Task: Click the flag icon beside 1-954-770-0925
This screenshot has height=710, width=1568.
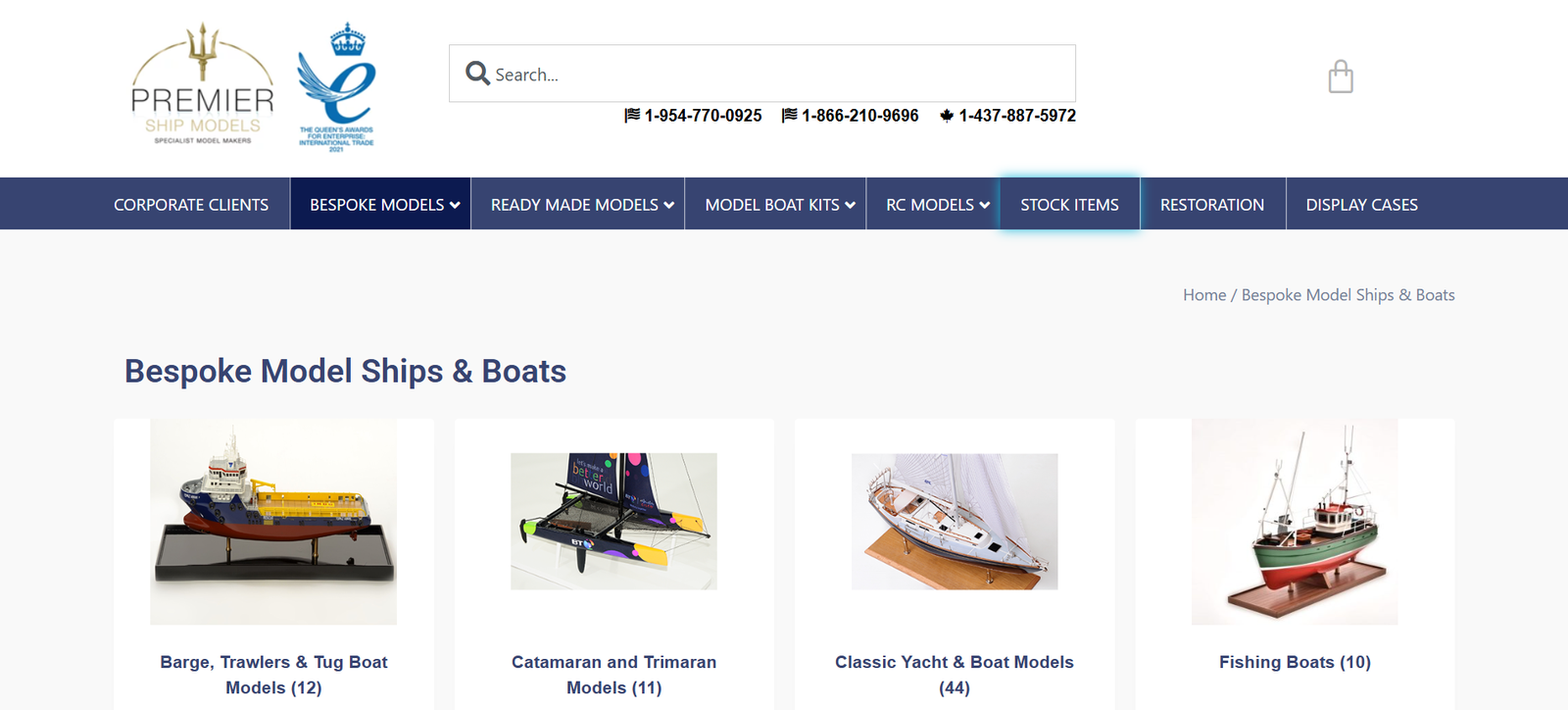Action: [x=632, y=116]
